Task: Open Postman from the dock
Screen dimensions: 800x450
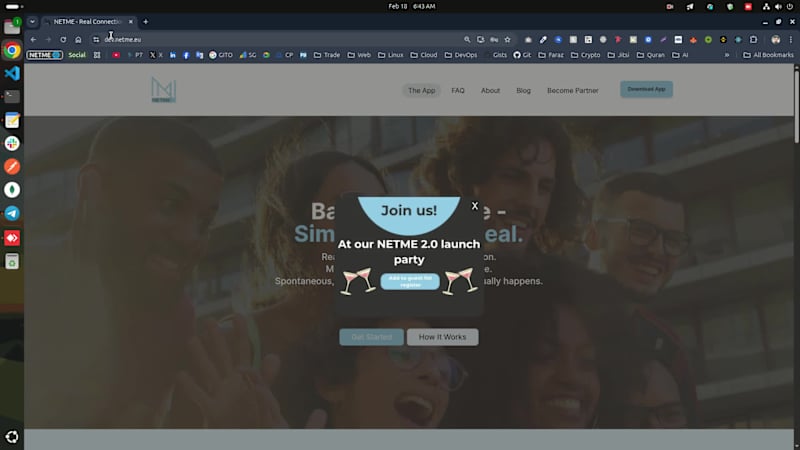Action: (x=12, y=167)
